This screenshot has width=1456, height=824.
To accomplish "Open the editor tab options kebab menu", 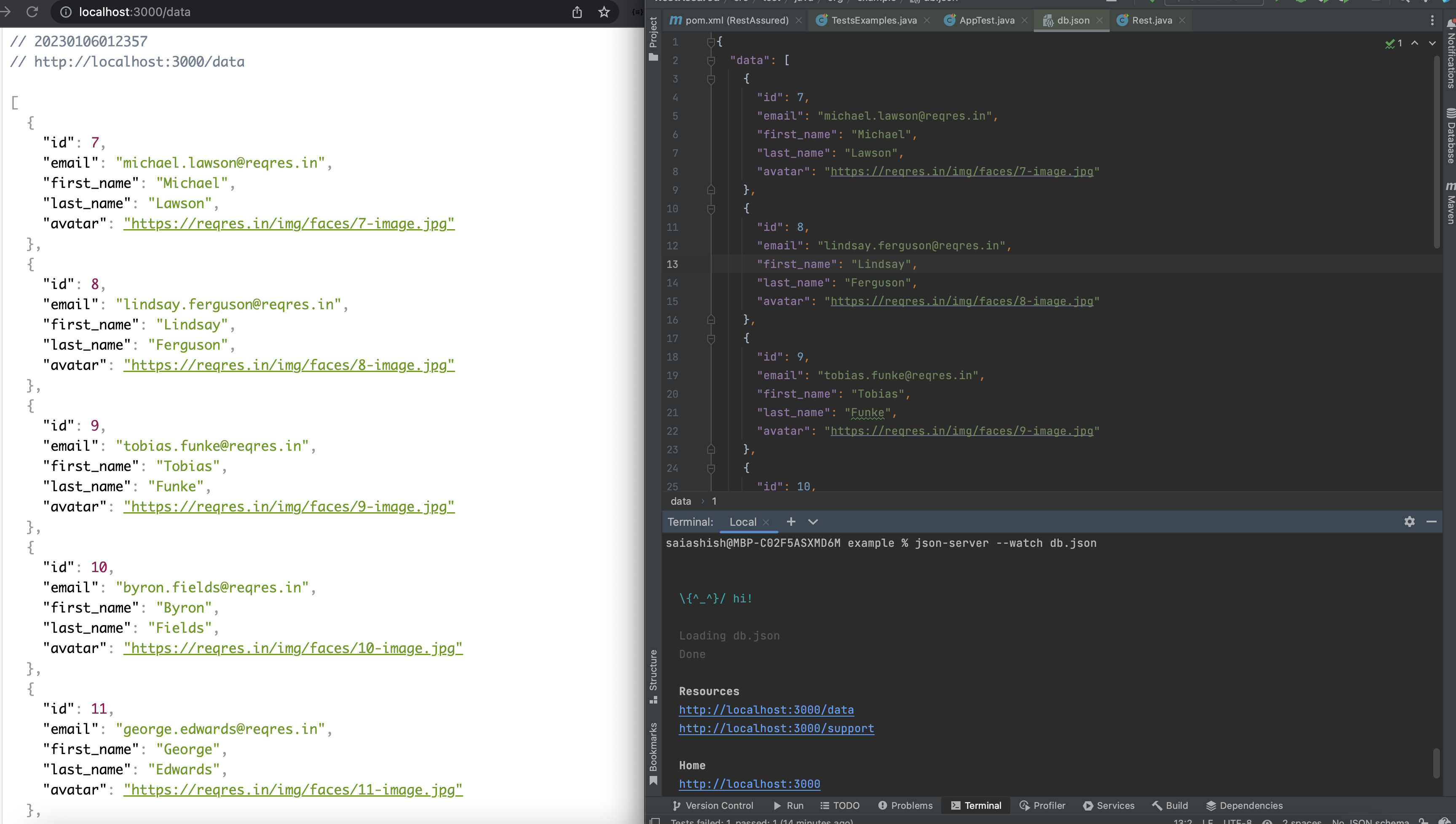I will click(1432, 20).
